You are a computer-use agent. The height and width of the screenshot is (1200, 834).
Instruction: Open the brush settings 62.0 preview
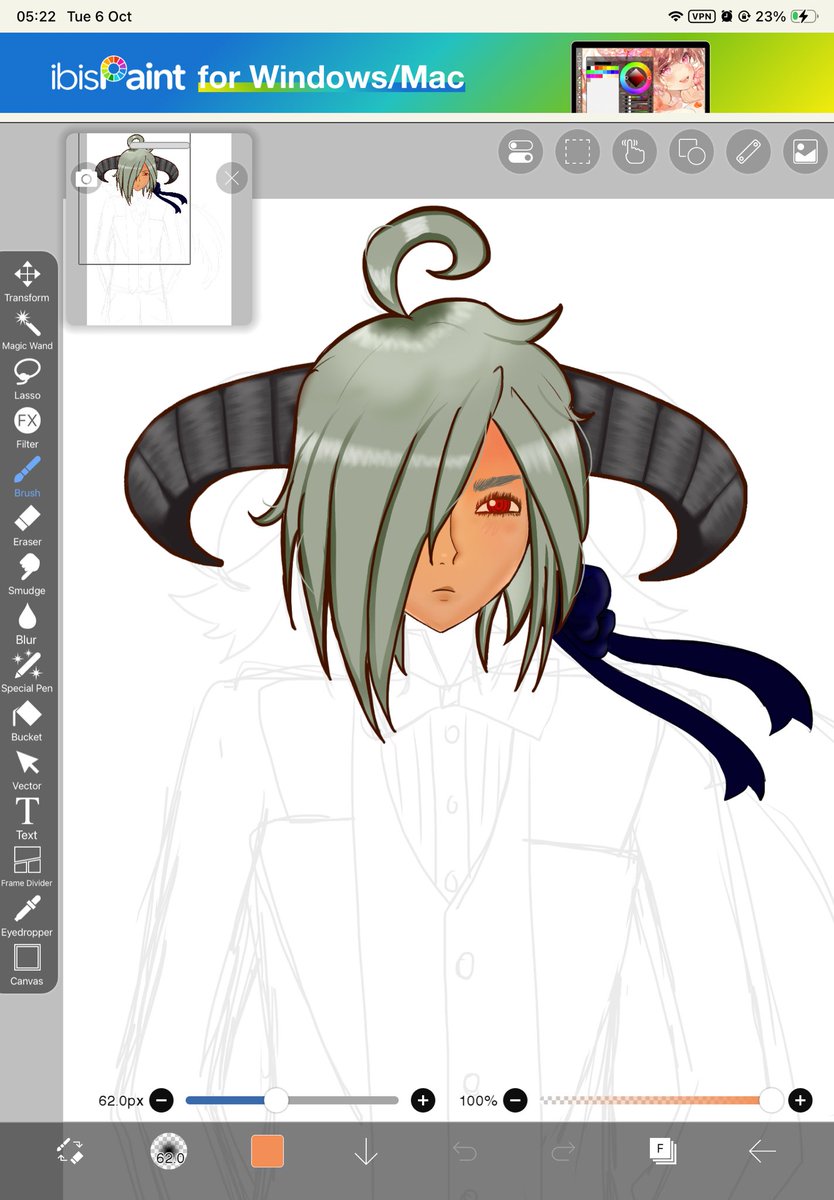(x=169, y=1152)
